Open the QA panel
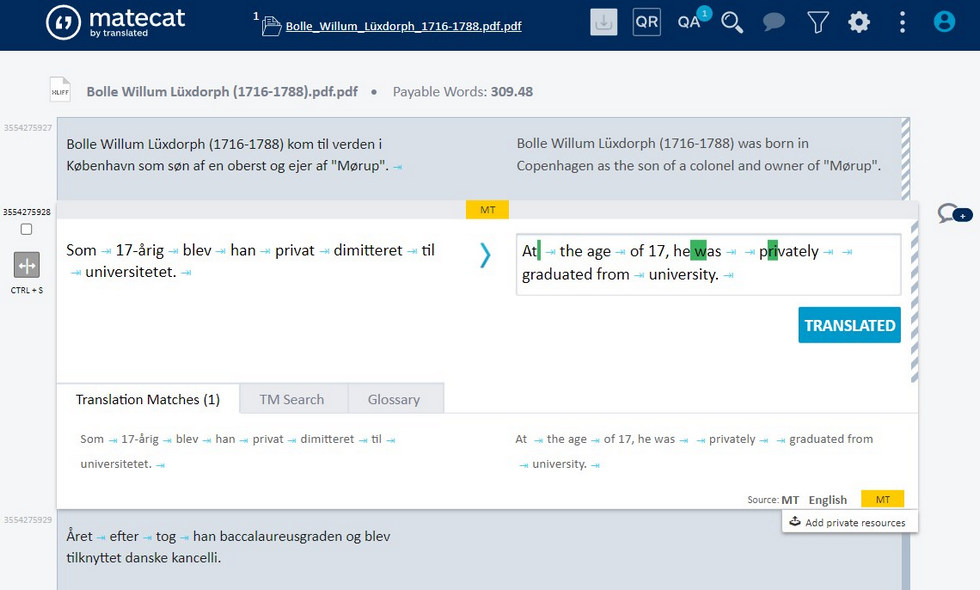 pyautogui.click(x=689, y=20)
